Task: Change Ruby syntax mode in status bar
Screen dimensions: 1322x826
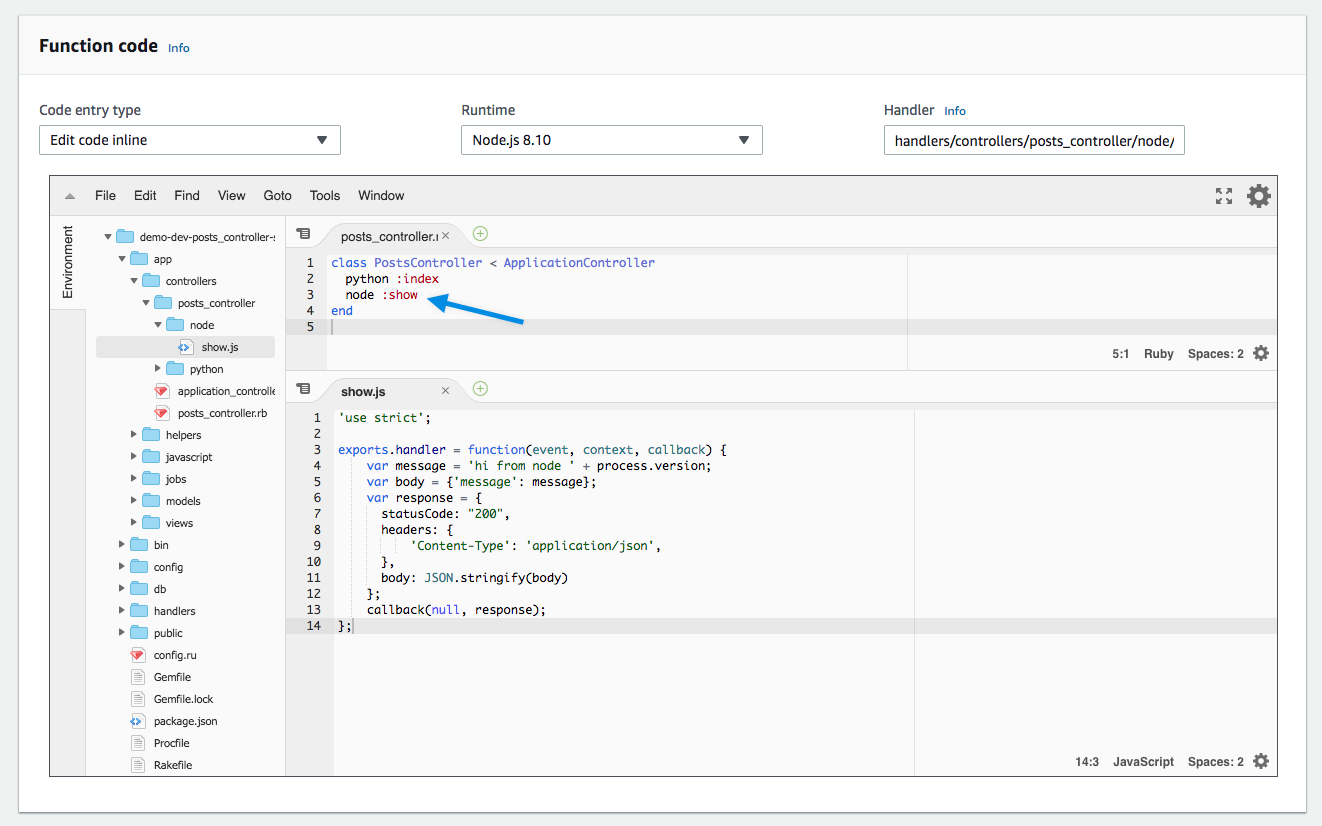Action: pyautogui.click(x=1159, y=353)
